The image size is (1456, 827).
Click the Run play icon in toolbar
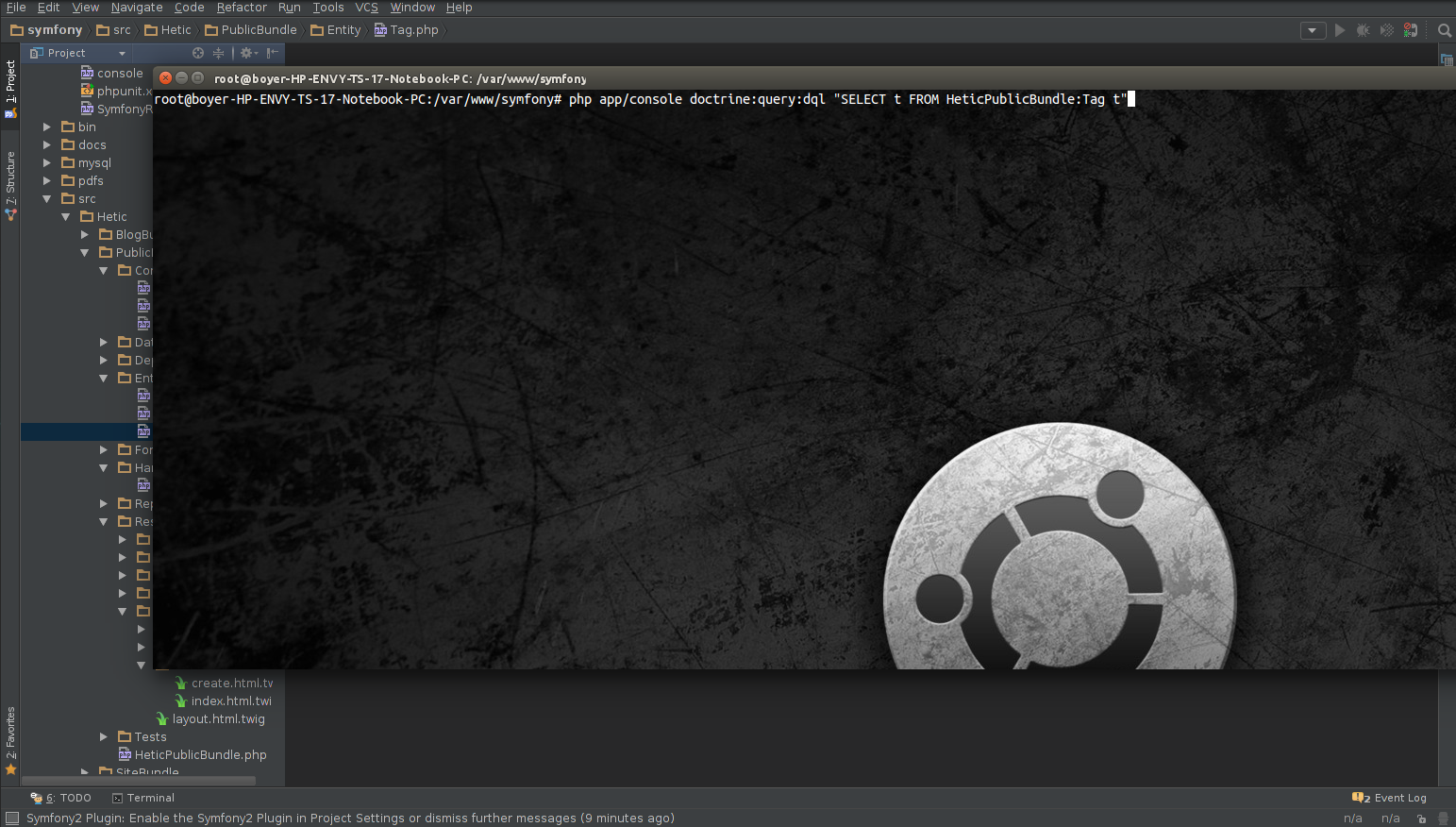(1339, 30)
